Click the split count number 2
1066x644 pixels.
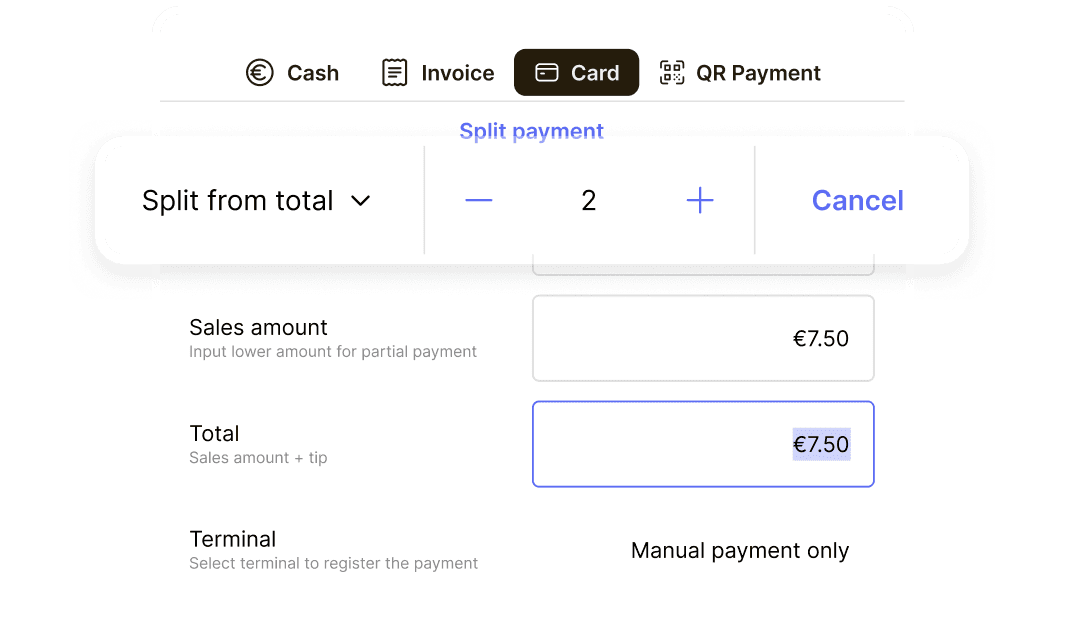point(588,201)
